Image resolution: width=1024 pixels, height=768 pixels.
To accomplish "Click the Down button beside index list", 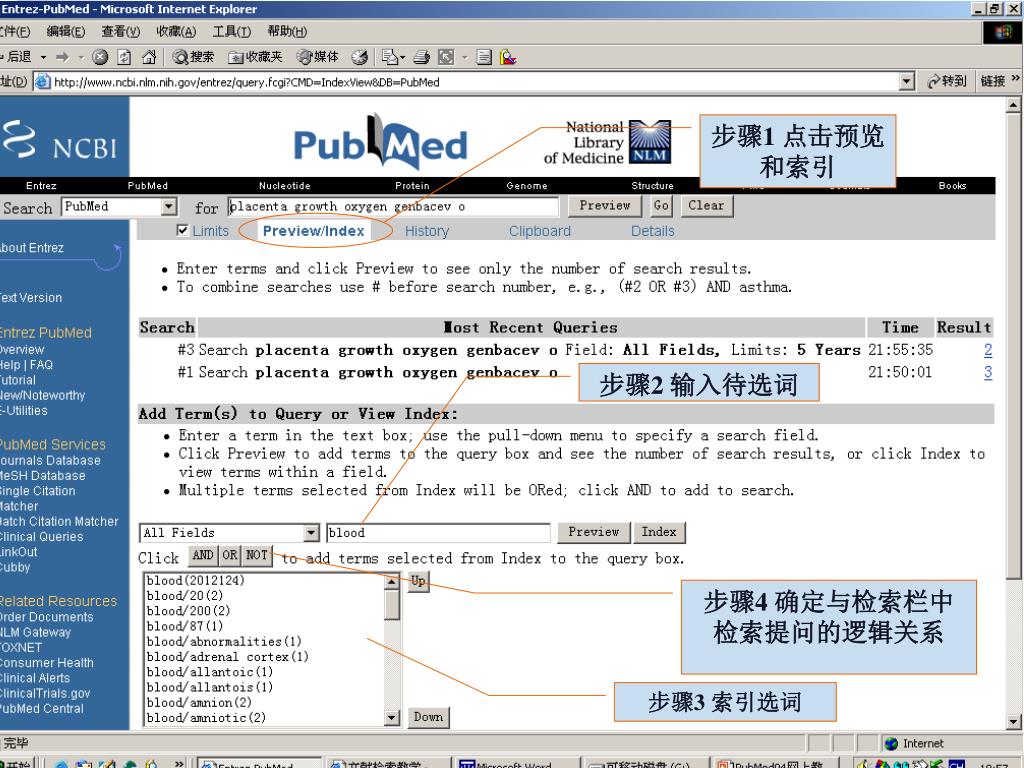I will [x=428, y=717].
